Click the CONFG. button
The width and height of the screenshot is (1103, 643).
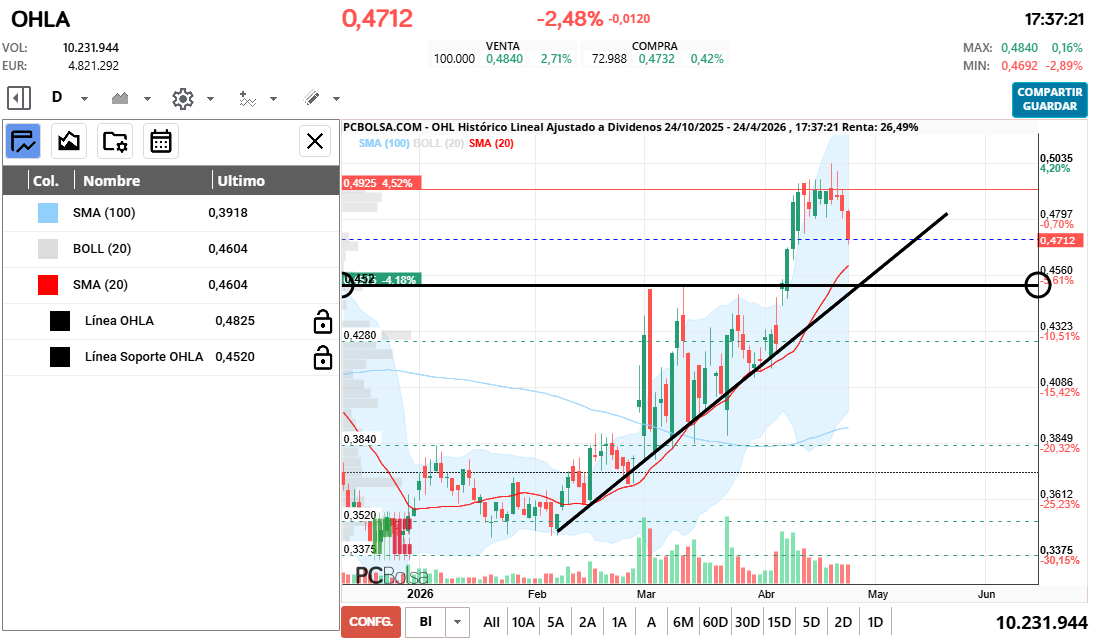[371, 622]
